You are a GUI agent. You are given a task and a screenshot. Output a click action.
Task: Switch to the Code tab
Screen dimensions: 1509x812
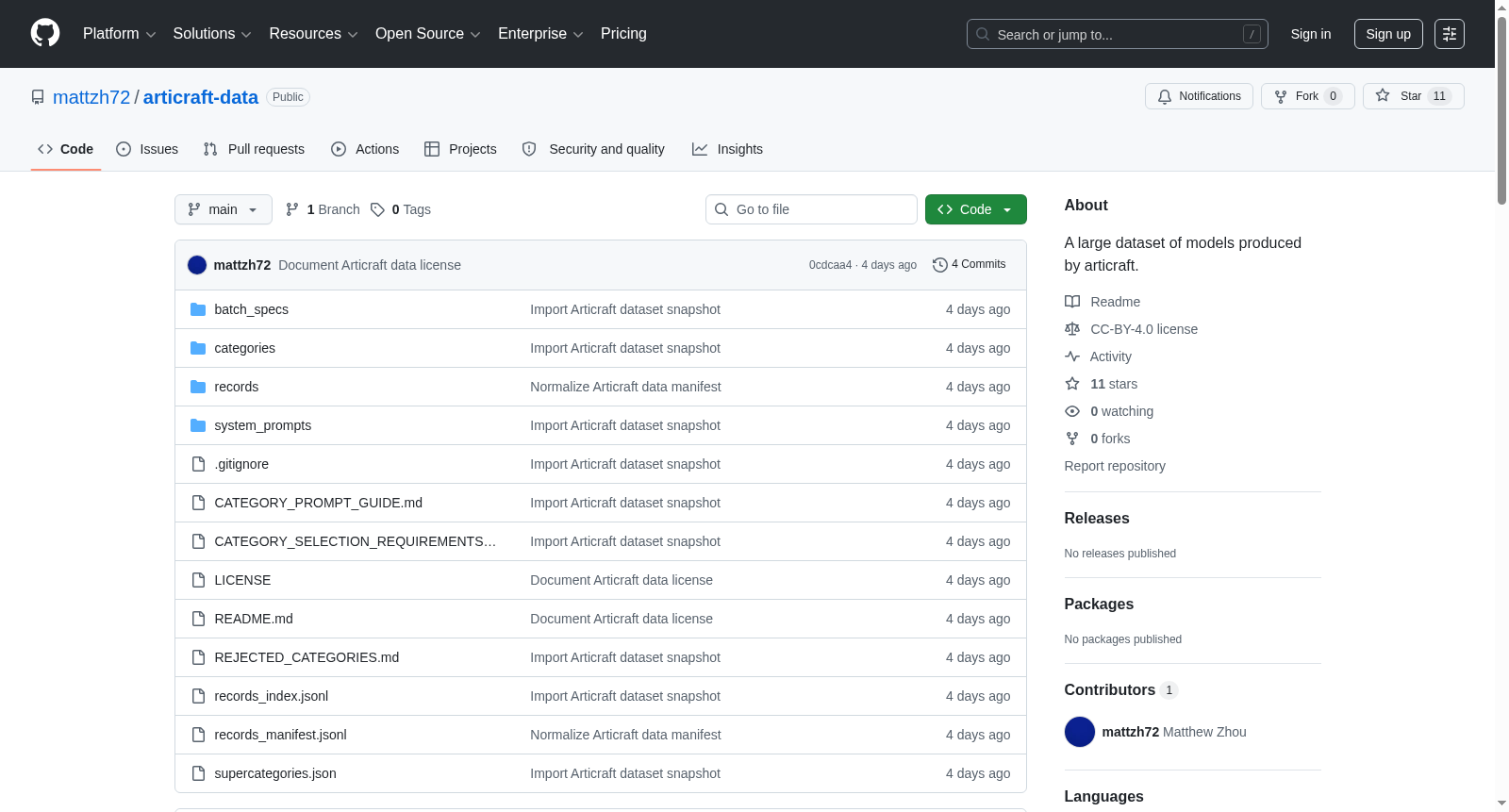66,149
